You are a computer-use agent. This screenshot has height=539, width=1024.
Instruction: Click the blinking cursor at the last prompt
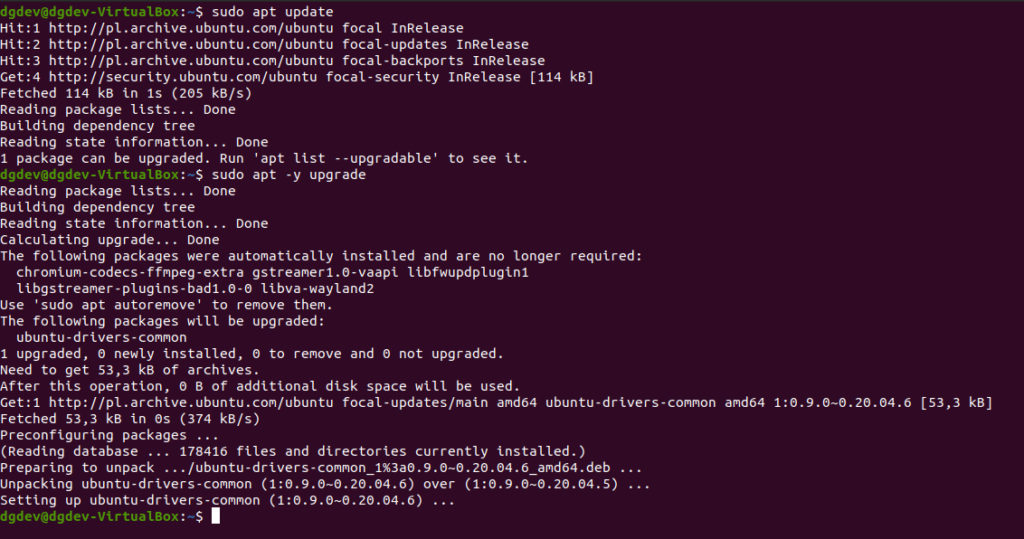216,516
